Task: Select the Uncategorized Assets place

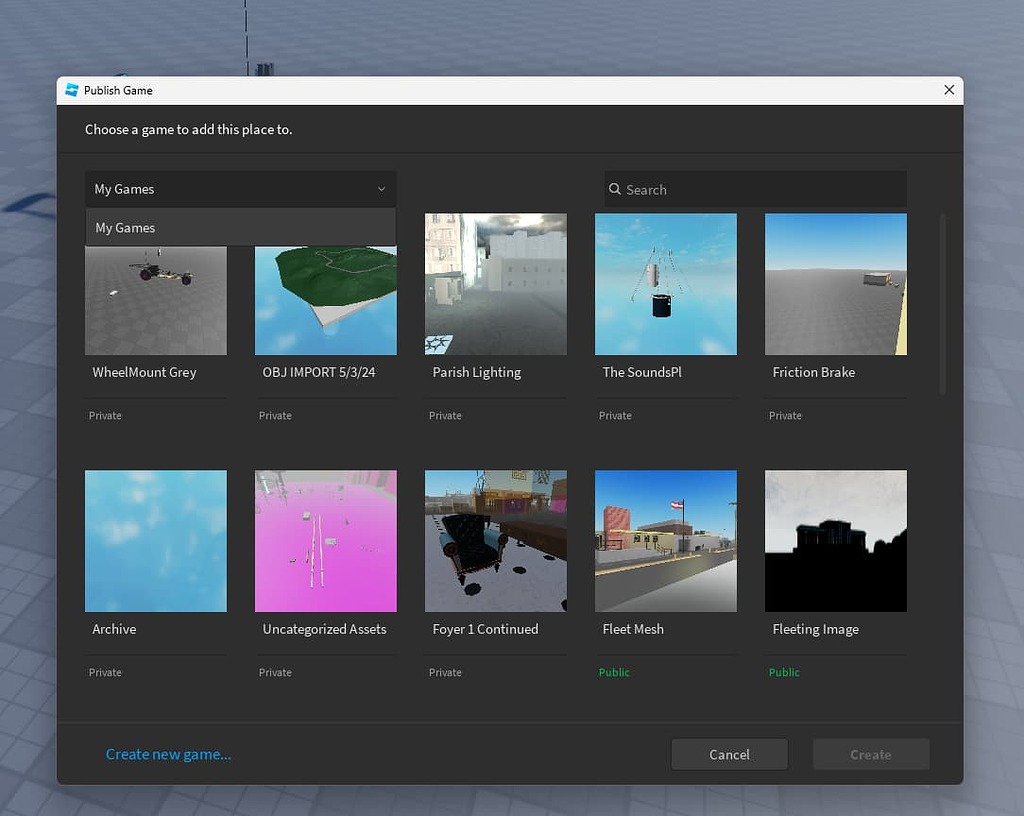Action: point(326,541)
